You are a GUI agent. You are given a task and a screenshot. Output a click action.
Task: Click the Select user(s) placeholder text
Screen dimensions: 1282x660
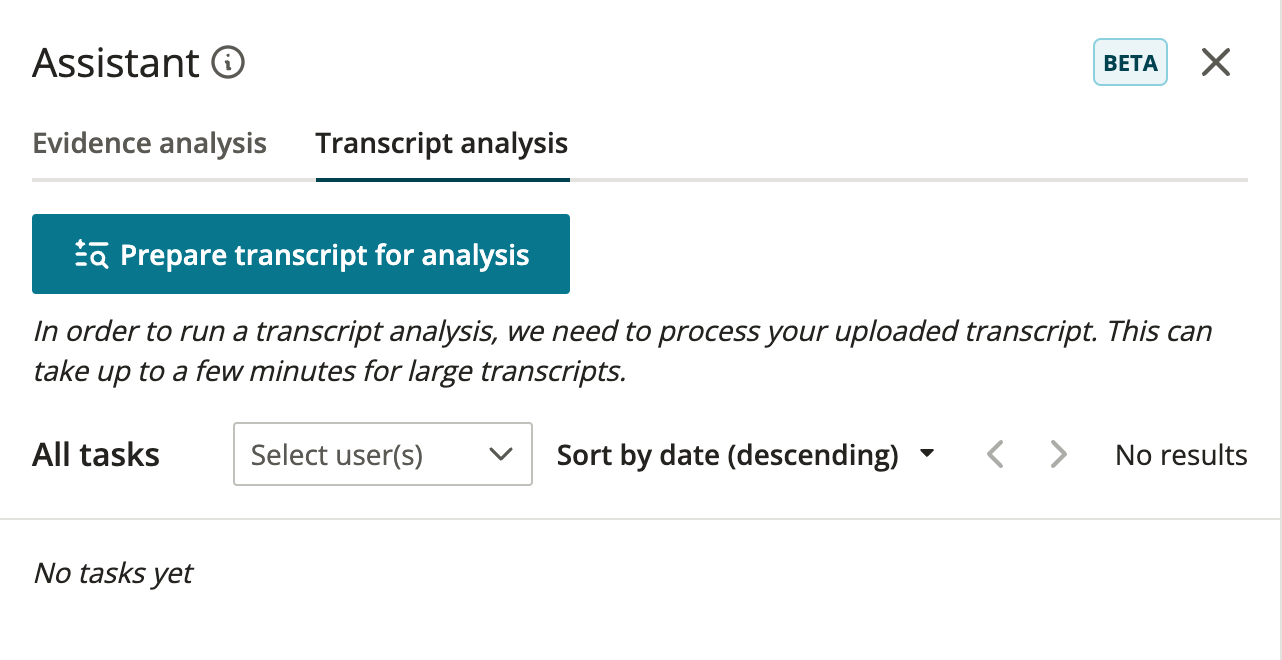click(x=337, y=455)
